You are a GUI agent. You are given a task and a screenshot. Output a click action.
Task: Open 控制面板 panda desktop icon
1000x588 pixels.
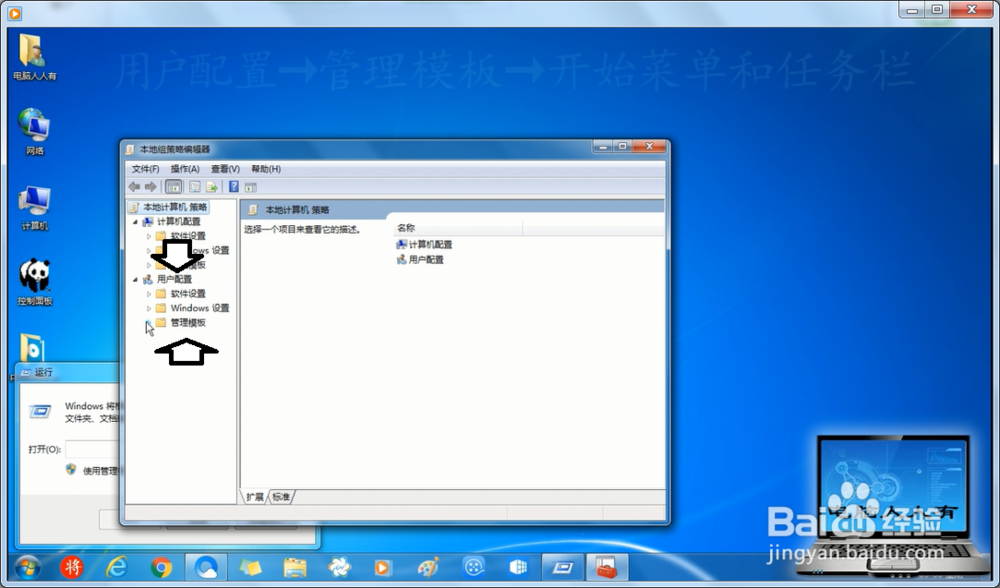34,283
